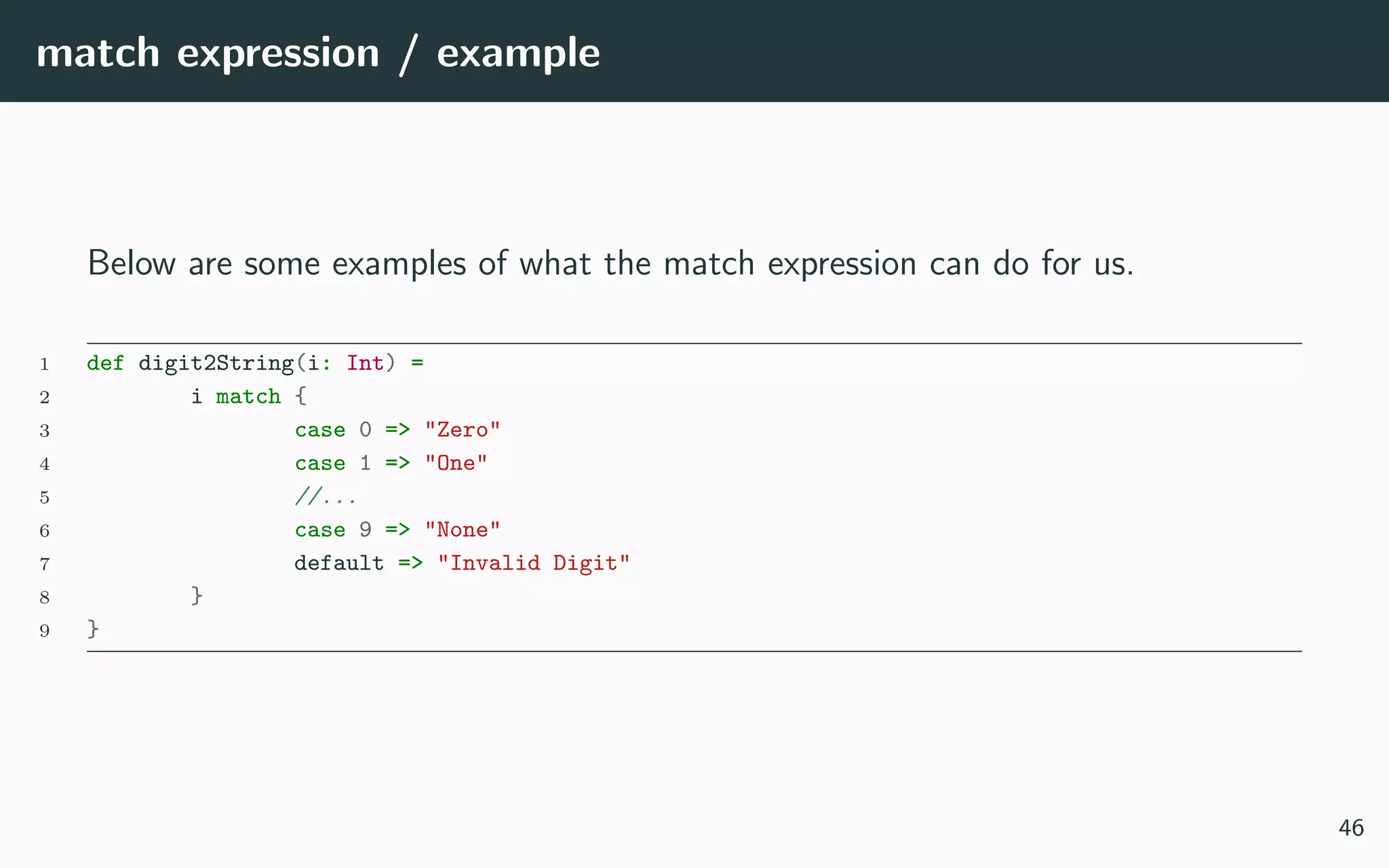Click the "One" string literal

(456, 463)
